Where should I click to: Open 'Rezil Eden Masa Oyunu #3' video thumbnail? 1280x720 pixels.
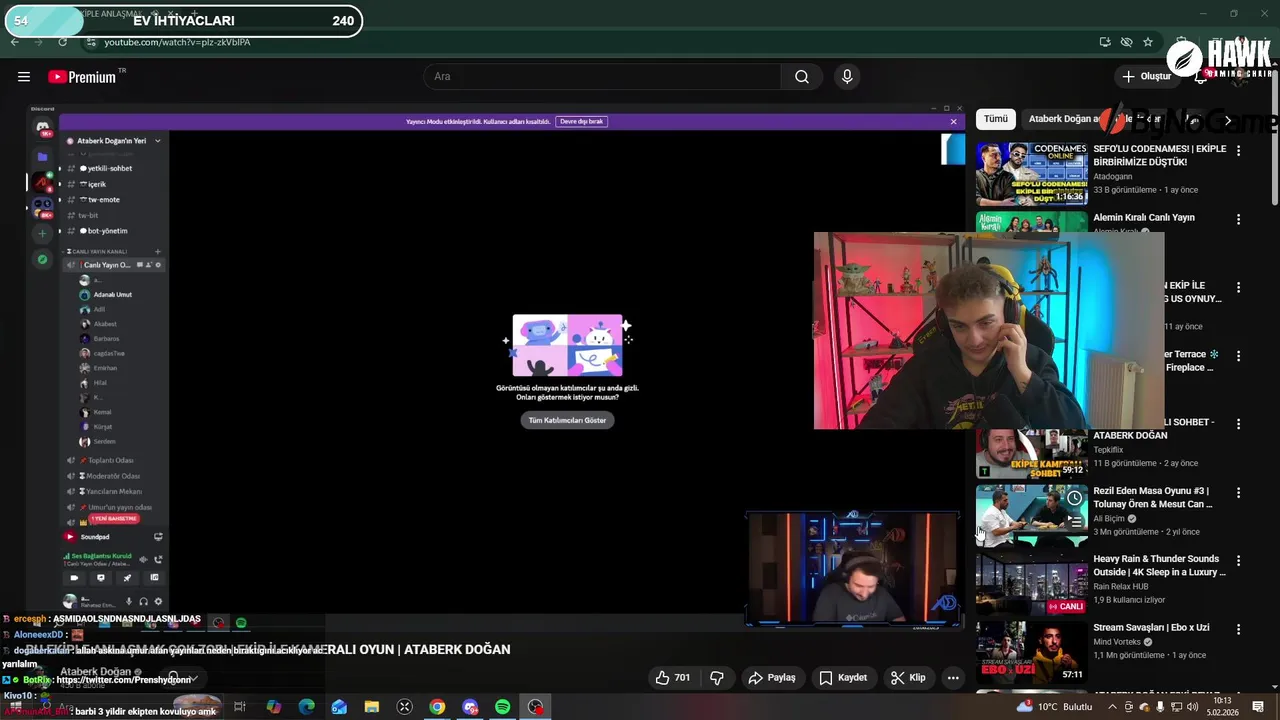1031,516
